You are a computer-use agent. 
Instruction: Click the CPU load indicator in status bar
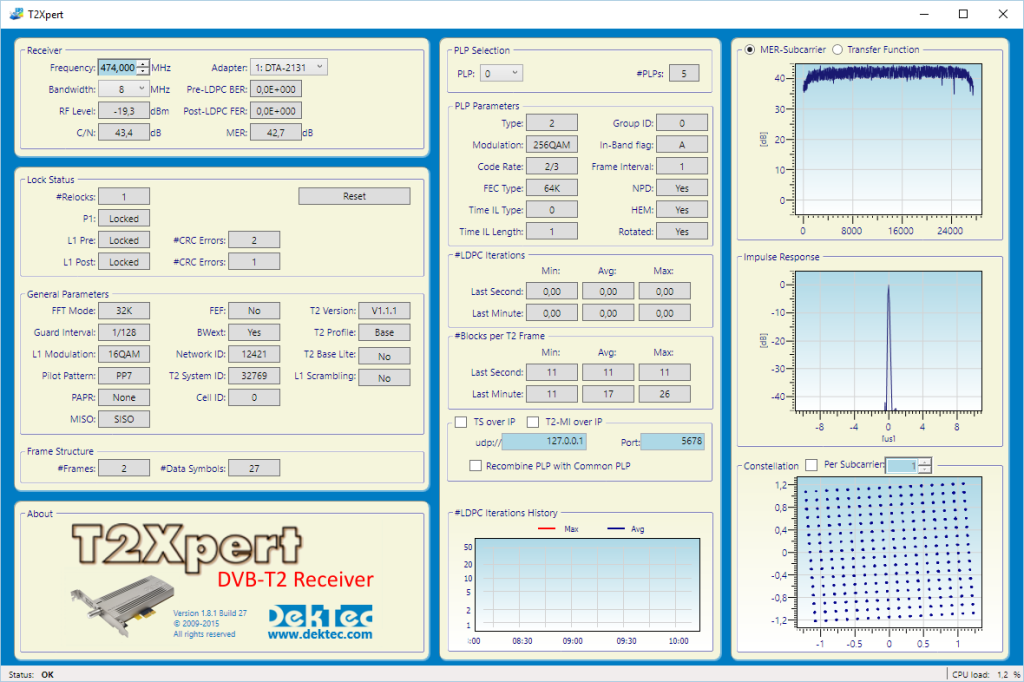click(988, 674)
